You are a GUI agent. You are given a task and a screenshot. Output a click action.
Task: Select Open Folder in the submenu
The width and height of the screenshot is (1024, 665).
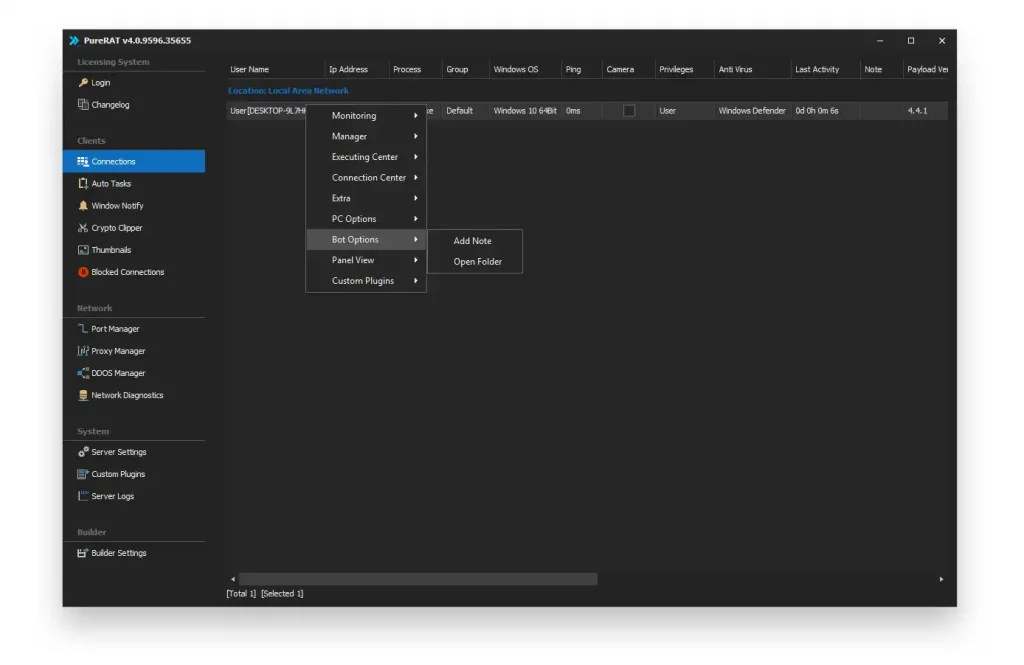[477, 262]
